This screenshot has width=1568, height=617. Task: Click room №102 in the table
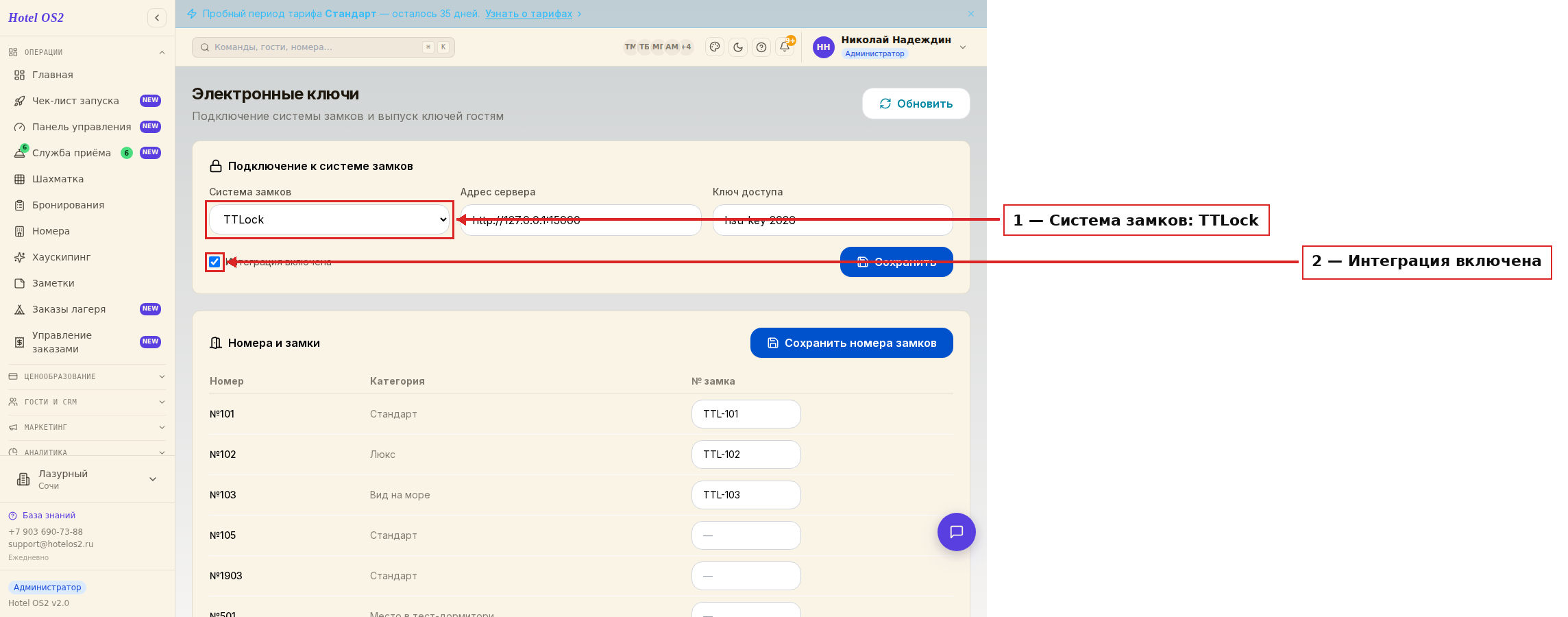tap(223, 455)
